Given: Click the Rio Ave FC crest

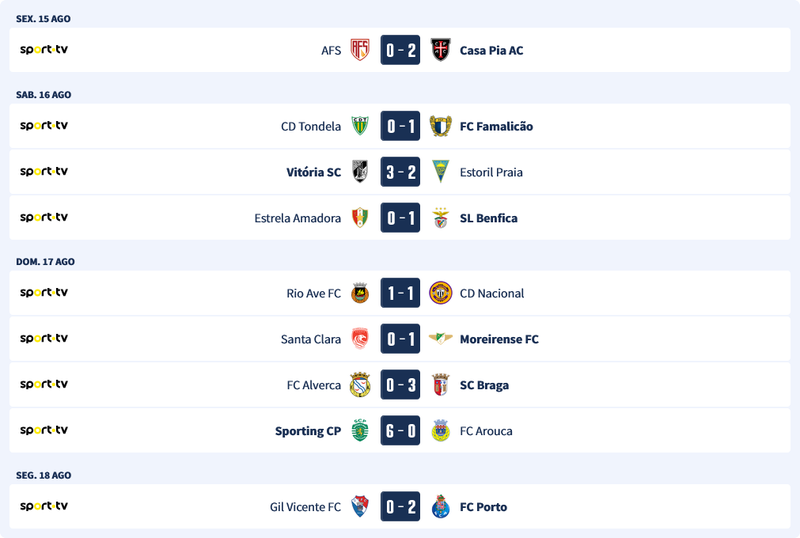Looking at the screenshot, I should point(360,293).
